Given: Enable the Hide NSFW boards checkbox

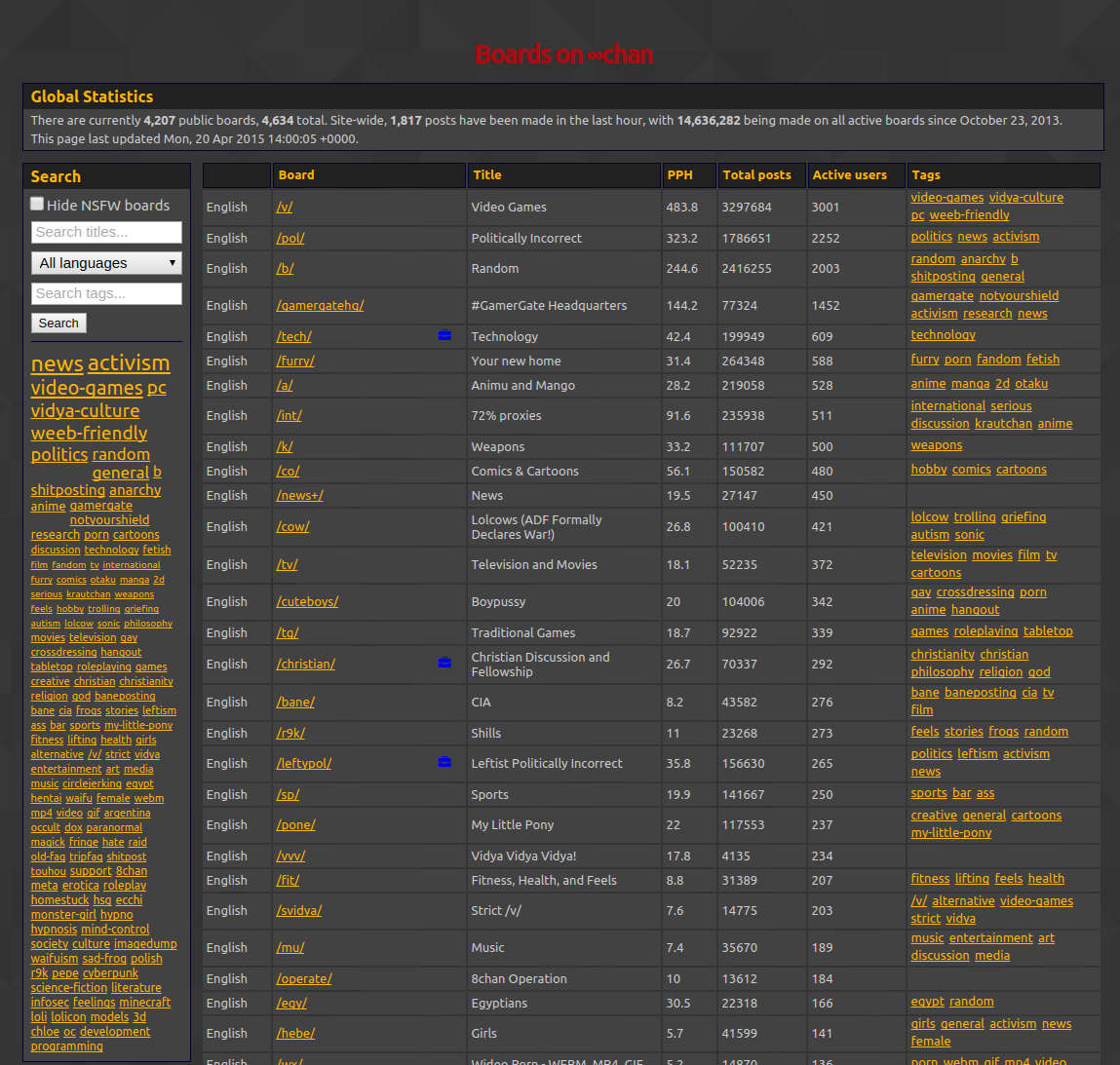Looking at the screenshot, I should coord(36,204).
